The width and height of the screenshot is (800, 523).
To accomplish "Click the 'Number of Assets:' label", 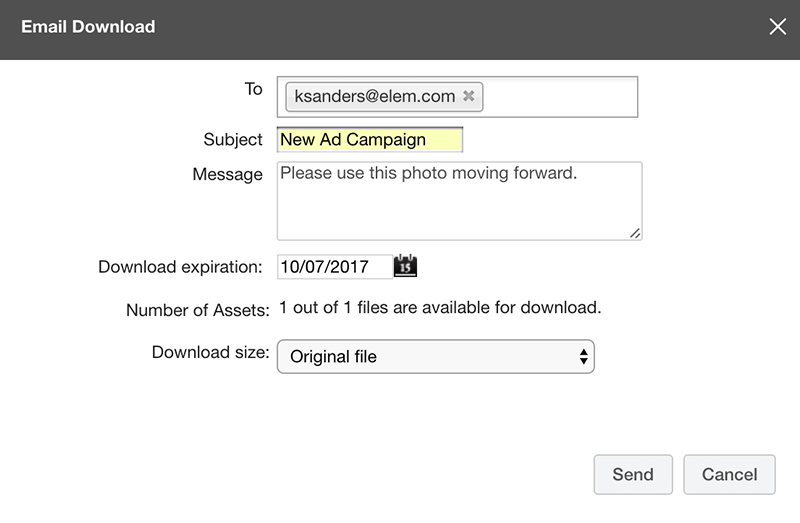I will pos(197,310).
